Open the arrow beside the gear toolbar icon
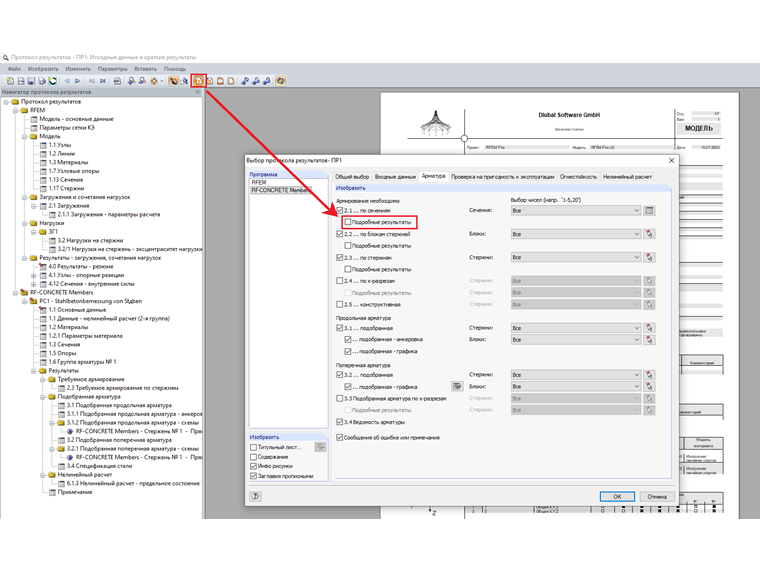Screen dimensions: 760x571 (161, 81)
